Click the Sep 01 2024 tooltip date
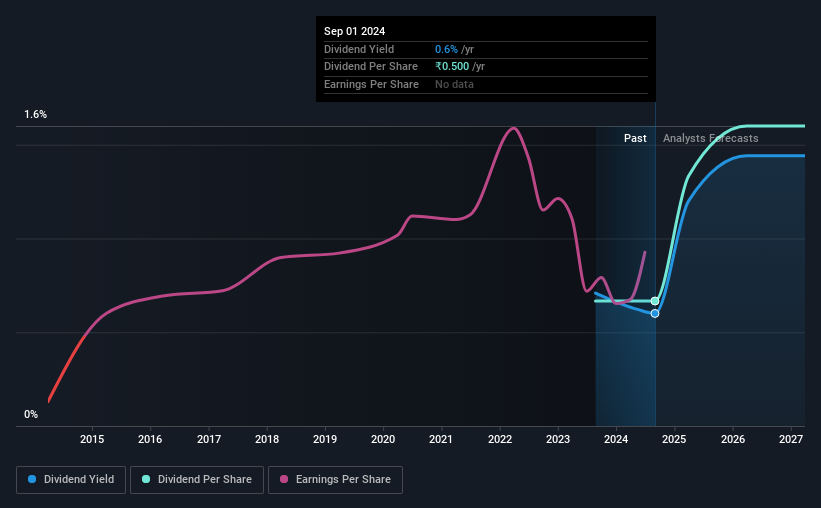 coord(354,31)
